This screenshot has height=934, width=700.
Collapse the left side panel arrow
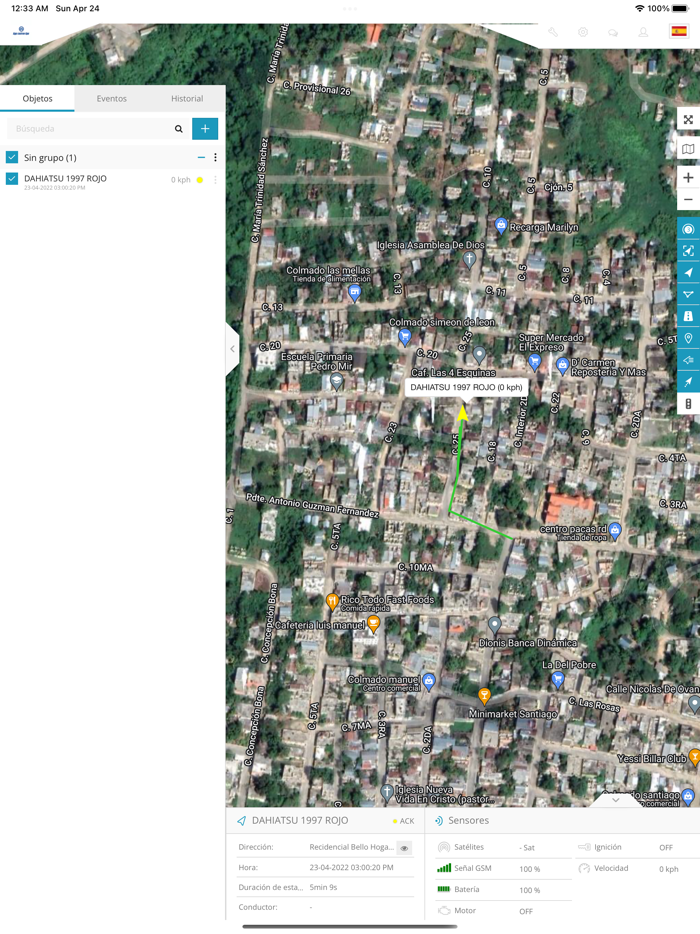pos(232,349)
